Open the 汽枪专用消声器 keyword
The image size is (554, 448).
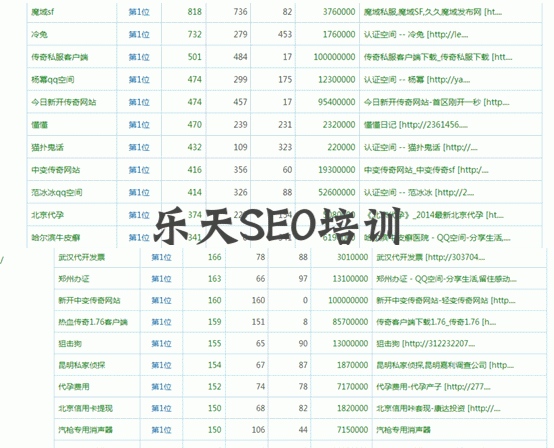(x=86, y=430)
